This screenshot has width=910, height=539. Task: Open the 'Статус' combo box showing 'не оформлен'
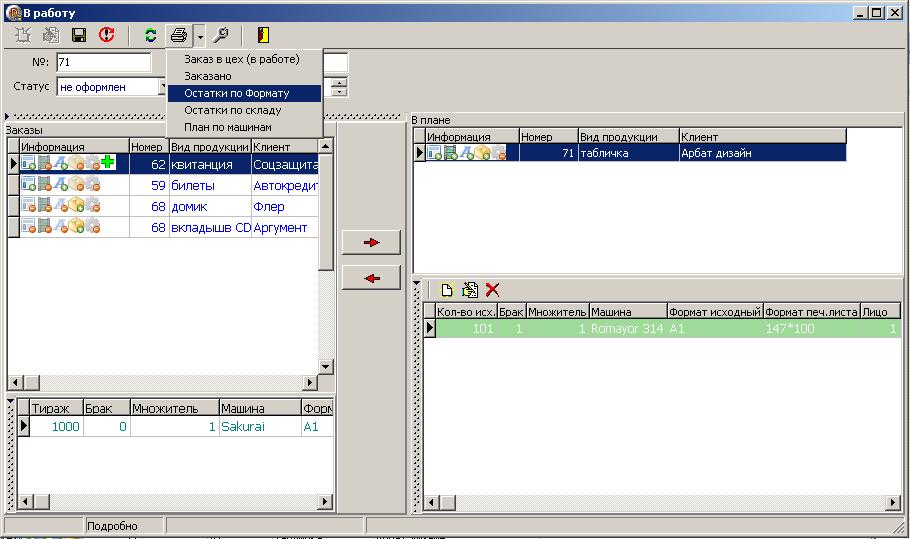click(112, 86)
